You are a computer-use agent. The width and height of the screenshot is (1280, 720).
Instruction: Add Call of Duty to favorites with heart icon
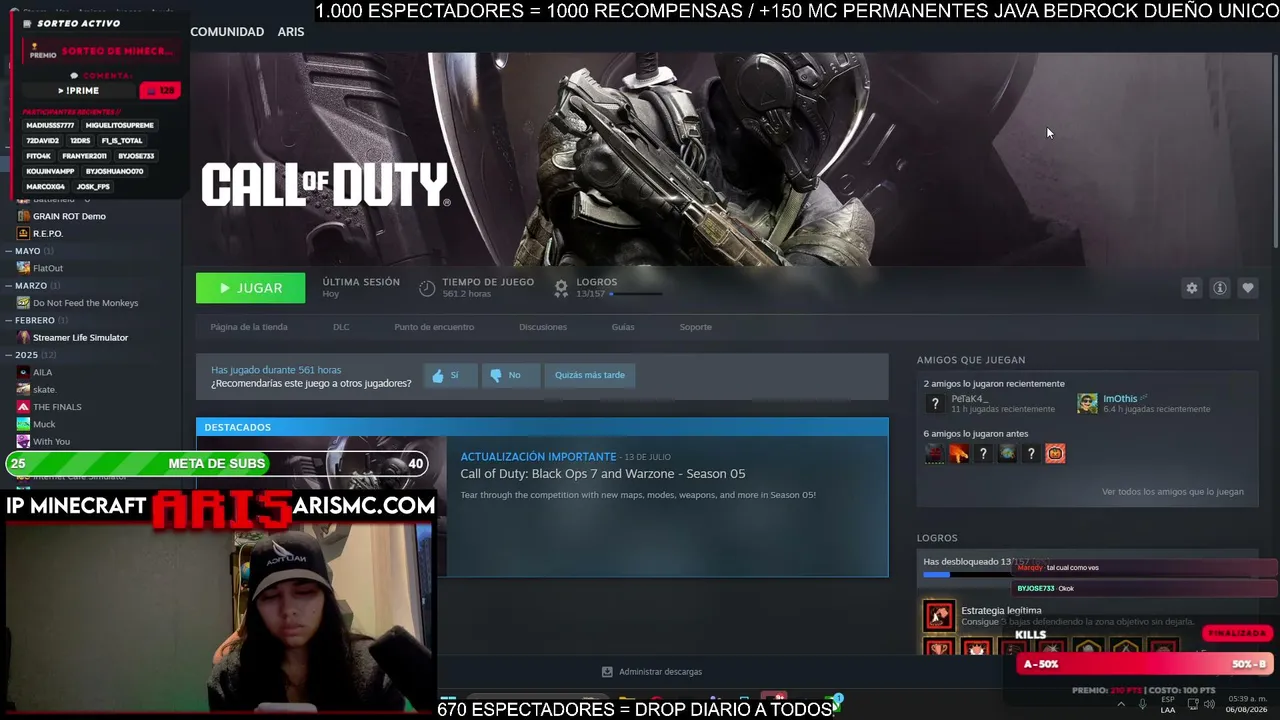click(x=1247, y=288)
